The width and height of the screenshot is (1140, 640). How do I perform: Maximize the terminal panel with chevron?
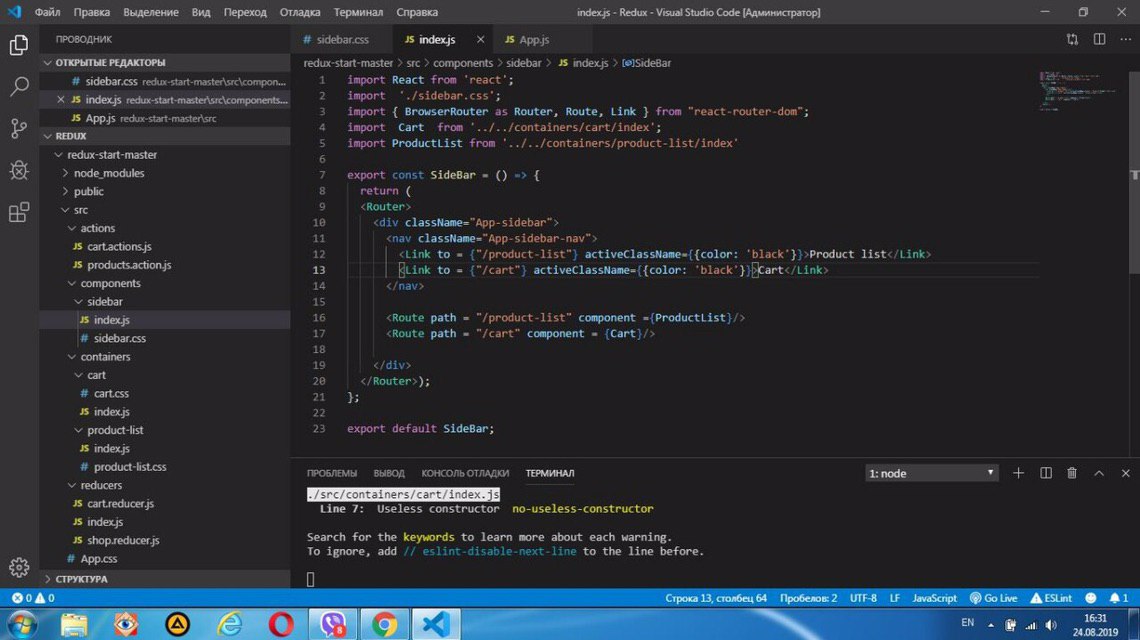coord(1099,473)
